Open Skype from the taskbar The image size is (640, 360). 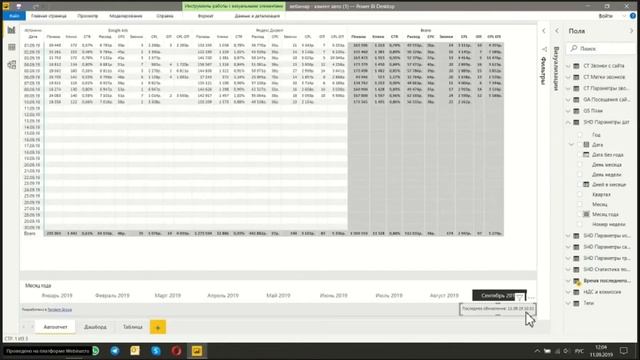point(156,351)
